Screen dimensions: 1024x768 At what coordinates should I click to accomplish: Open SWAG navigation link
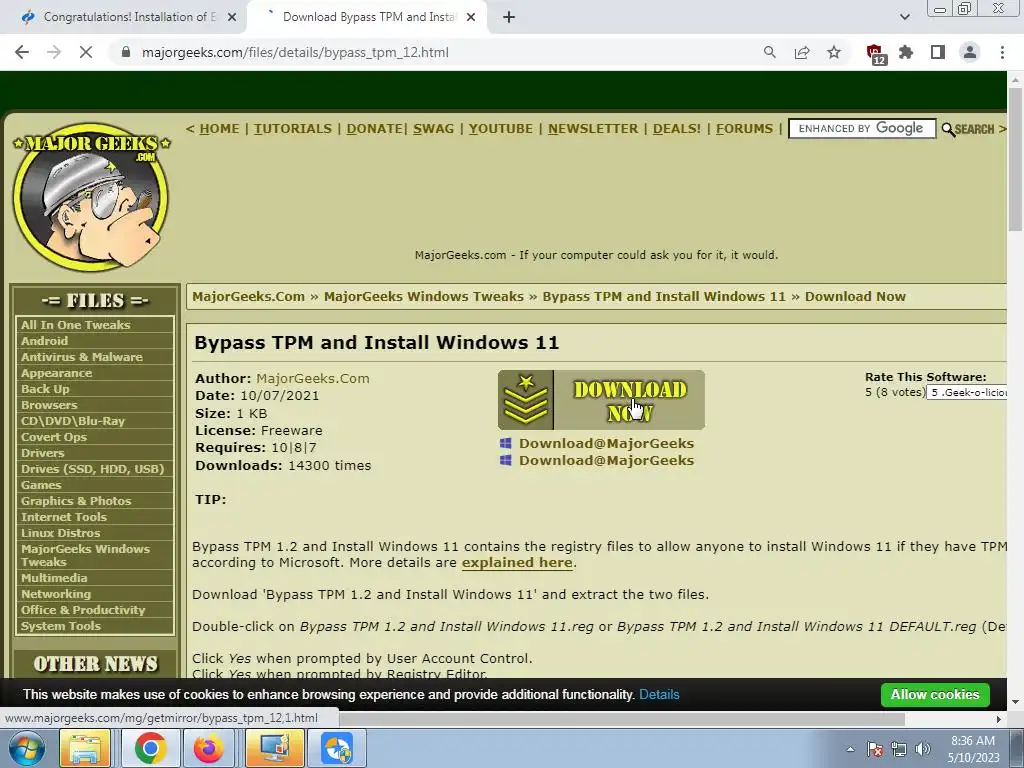click(434, 129)
